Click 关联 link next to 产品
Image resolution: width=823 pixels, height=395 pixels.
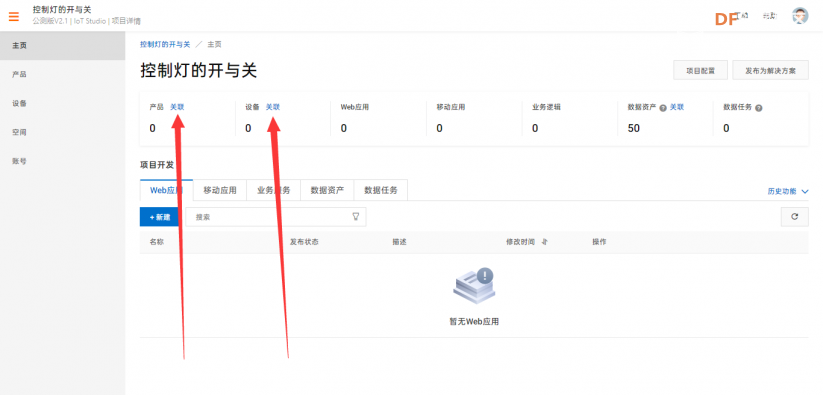coord(177,107)
